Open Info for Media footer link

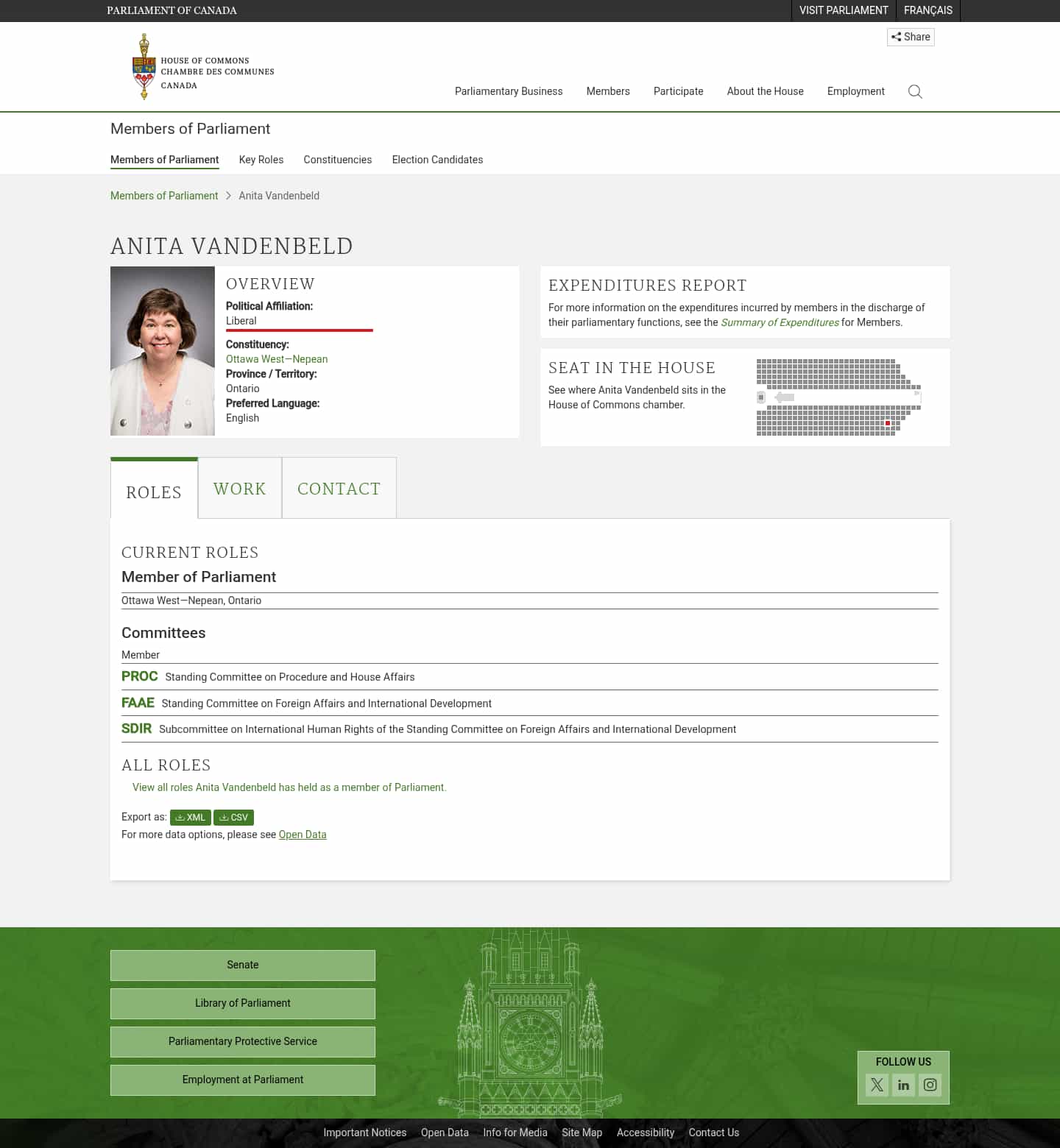click(x=515, y=1133)
